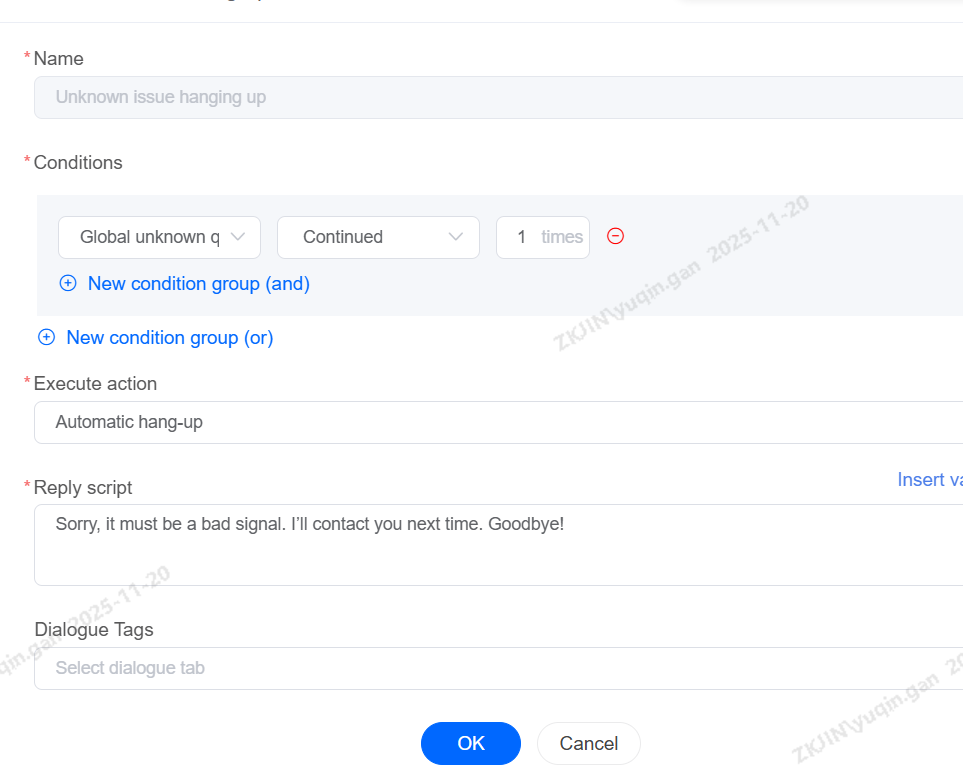Confirm the form with the OK button
This screenshot has width=963, height=776.
pyautogui.click(x=471, y=743)
